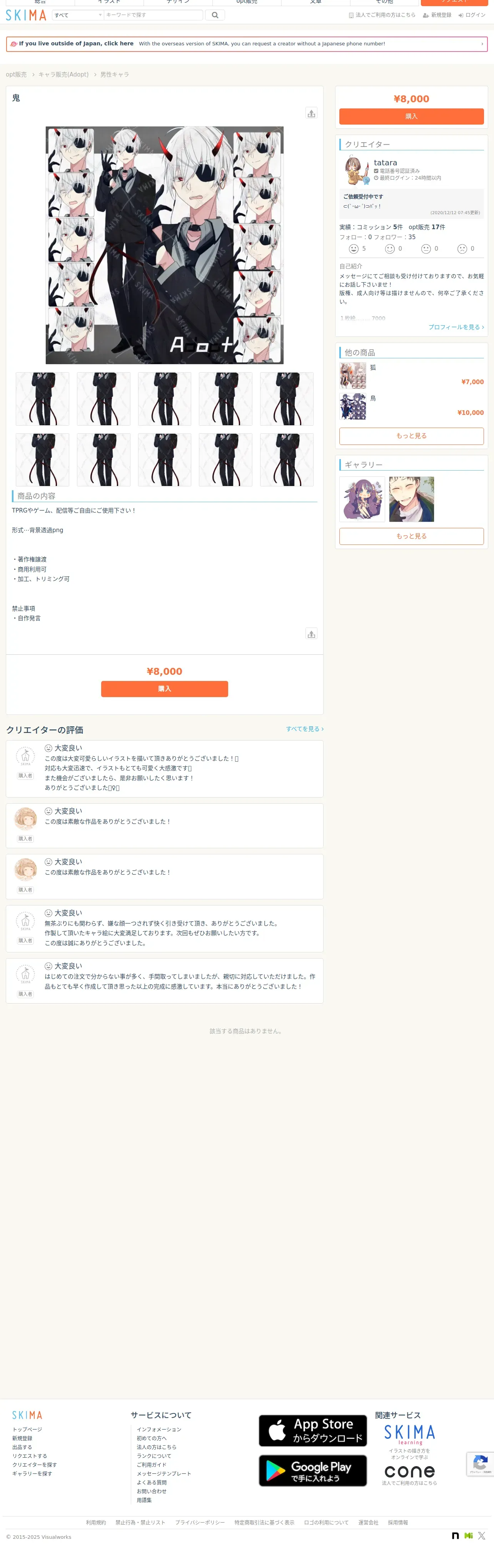Click footer 出品する link

(22, 1447)
